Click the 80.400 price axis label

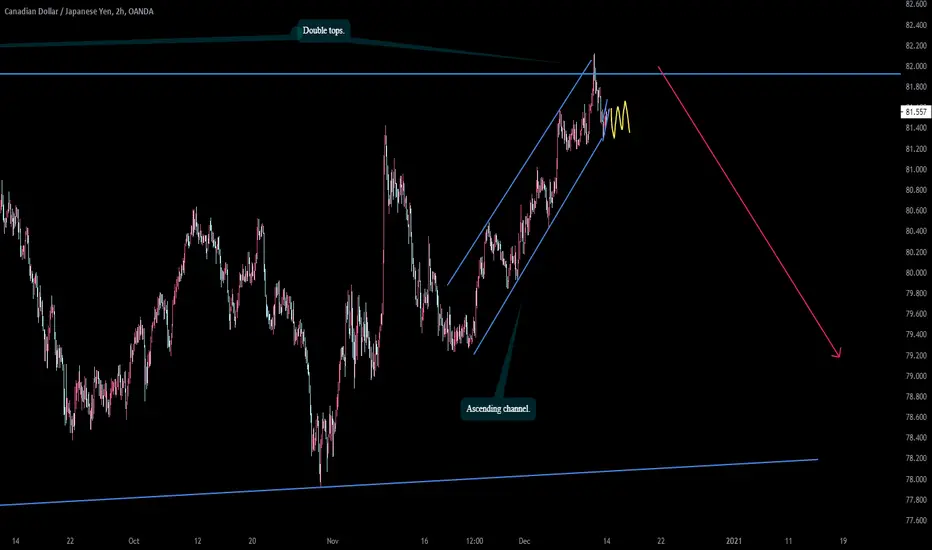(x=916, y=231)
